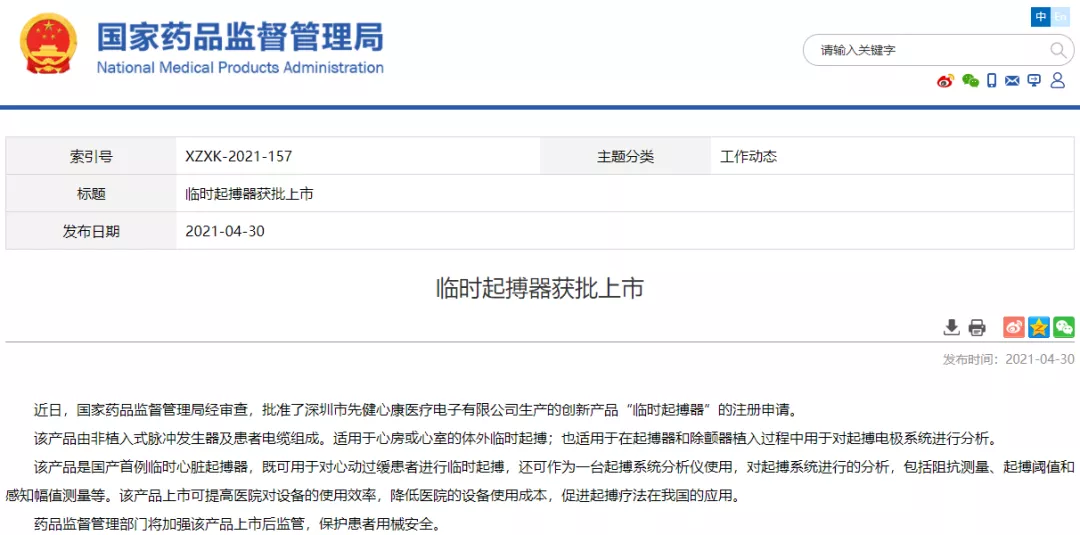Open the Weibo icon in header

946,81
